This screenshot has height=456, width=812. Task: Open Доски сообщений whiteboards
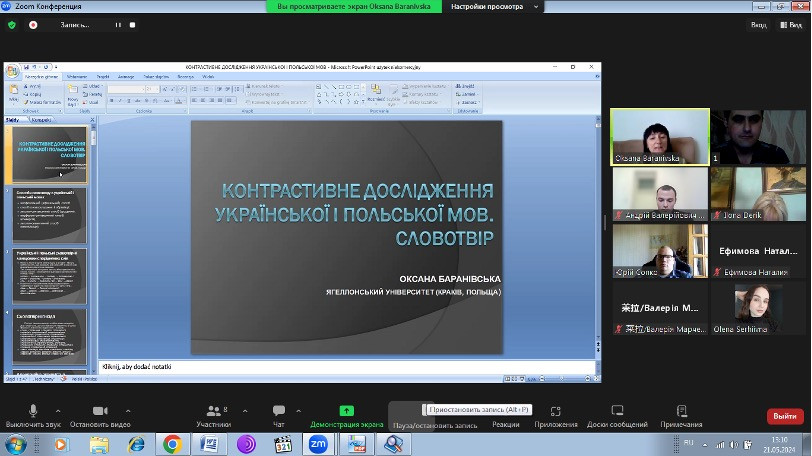click(x=617, y=412)
